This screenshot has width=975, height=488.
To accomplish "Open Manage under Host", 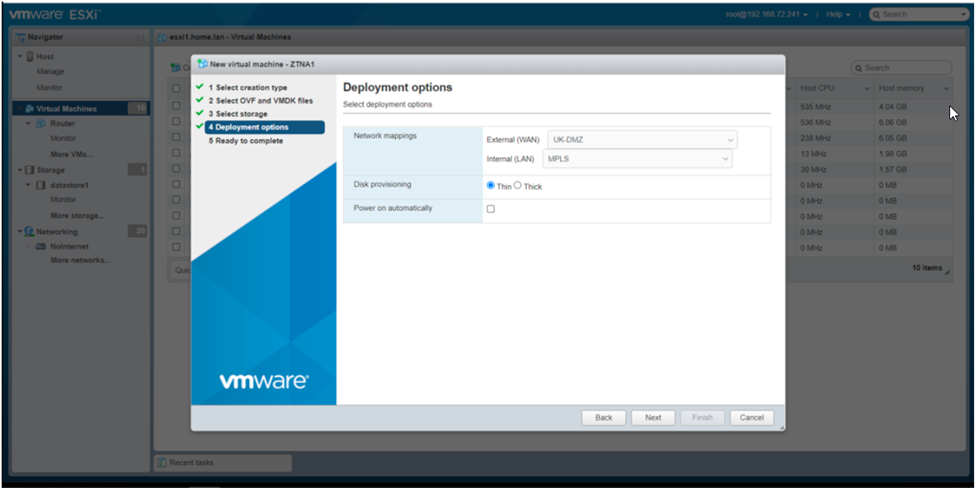I will click(50, 71).
